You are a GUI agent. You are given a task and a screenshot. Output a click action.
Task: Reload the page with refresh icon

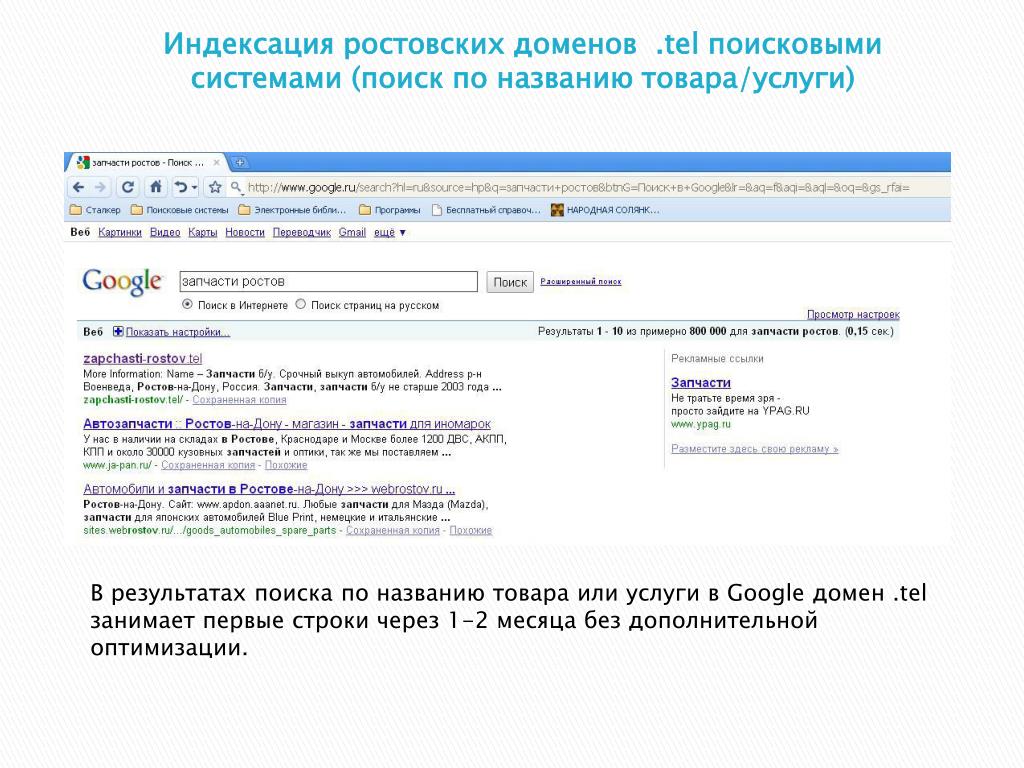pos(128,187)
